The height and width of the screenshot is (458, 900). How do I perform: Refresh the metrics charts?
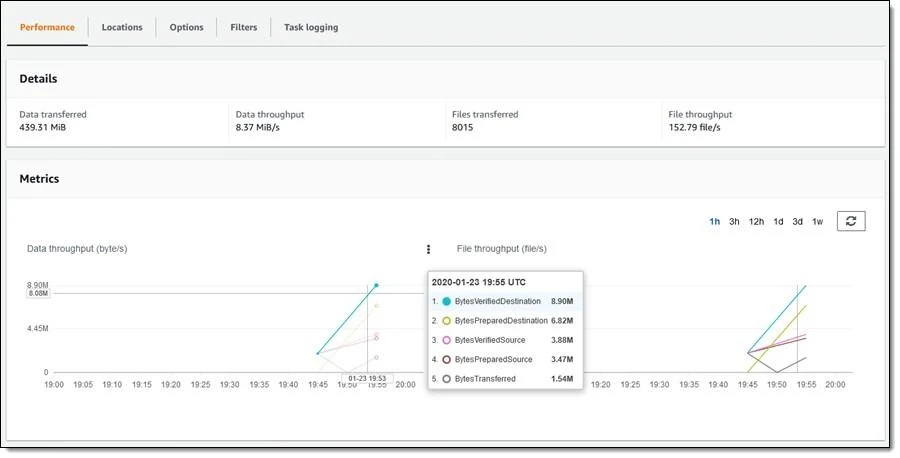pyautogui.click(x=851, y=221)
